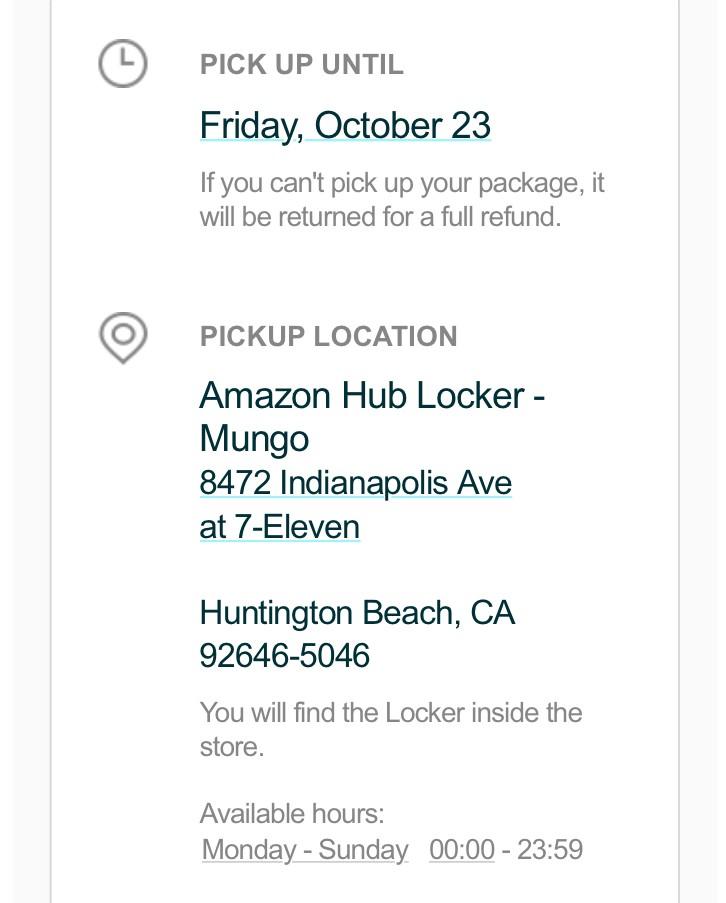
Task: Select the PICKUP LOCATION heading
Action: pos(328,336)
